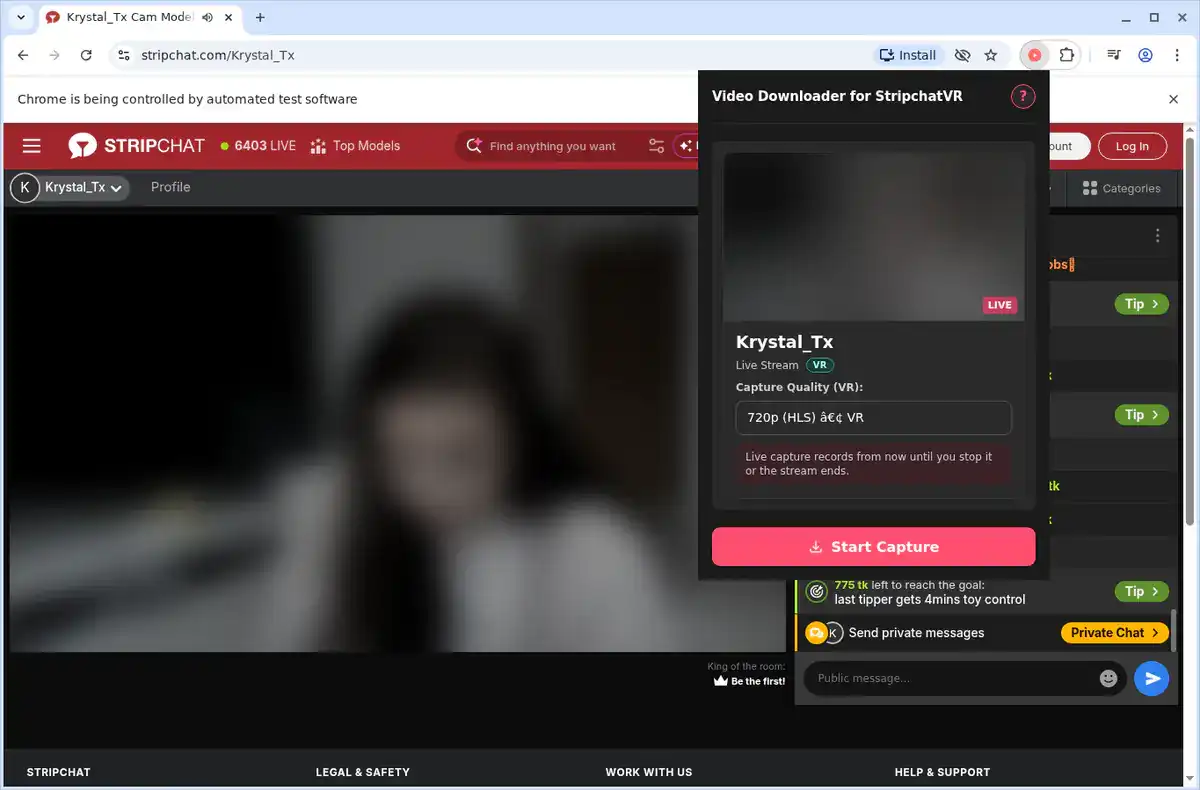Image resolution: width=1200 pixels, height=790 pixels.
Task: Open the Chrome extensions puzzle icon
Action: (1066, 55)
